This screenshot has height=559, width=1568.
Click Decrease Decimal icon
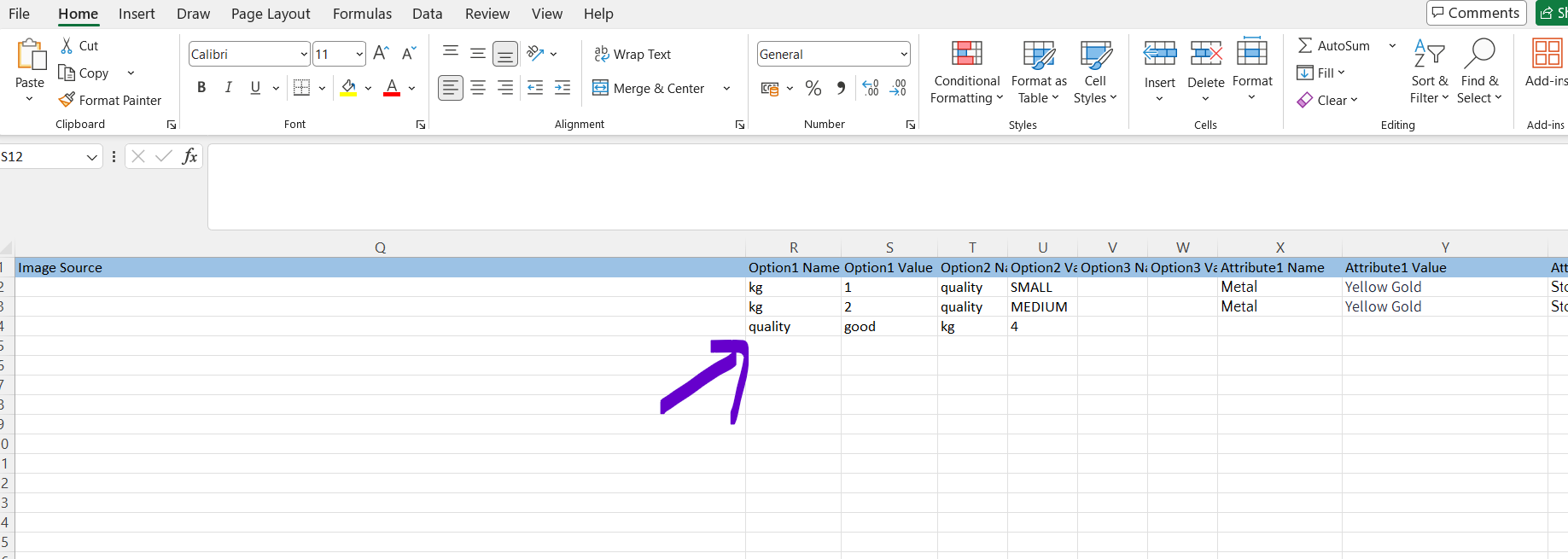coord(898,88)
